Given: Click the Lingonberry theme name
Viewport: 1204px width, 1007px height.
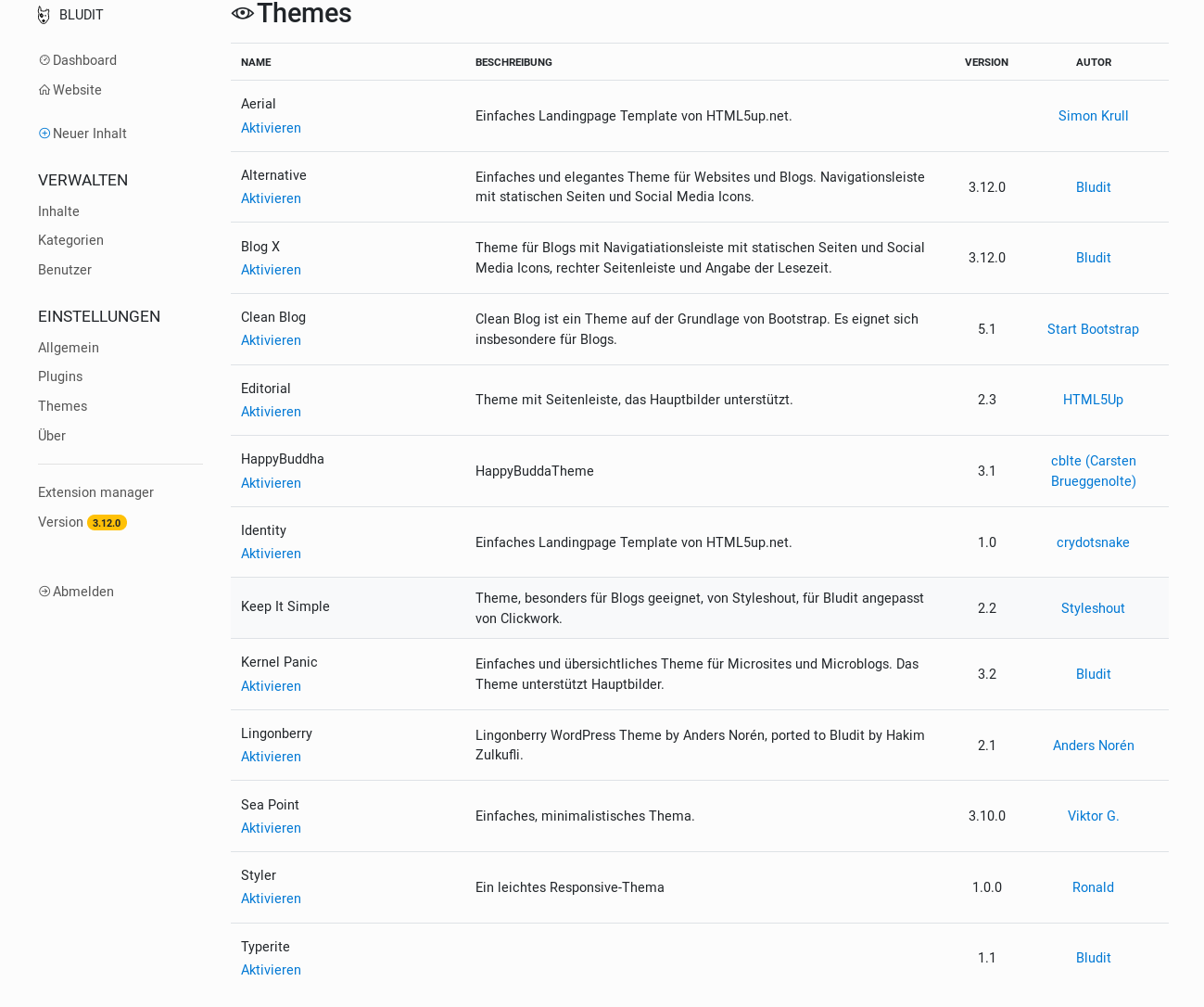Looking at the screenshot, I should click(276, 733).
